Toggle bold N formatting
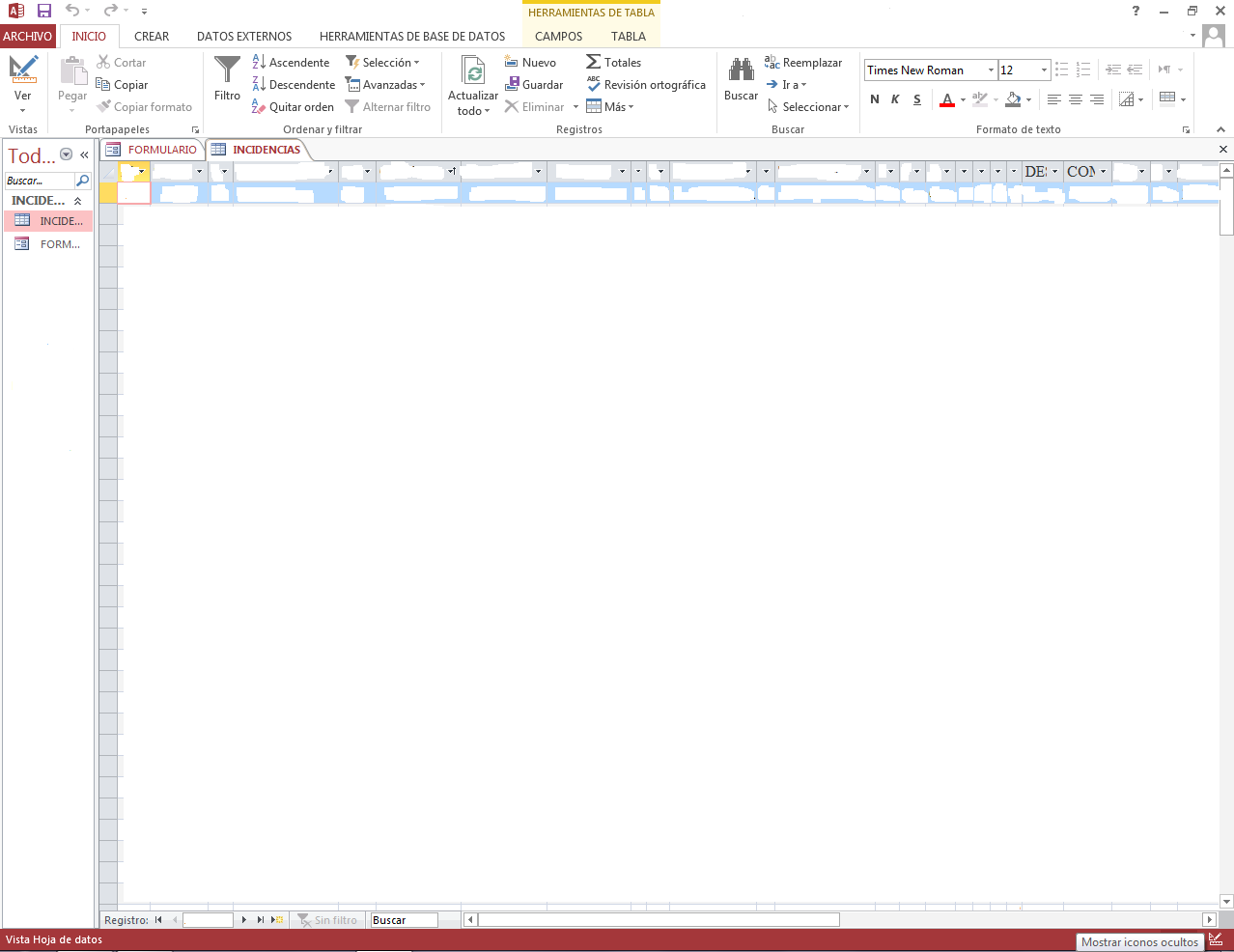Screen dimensions: 1234x952 [x=875, y=99]
